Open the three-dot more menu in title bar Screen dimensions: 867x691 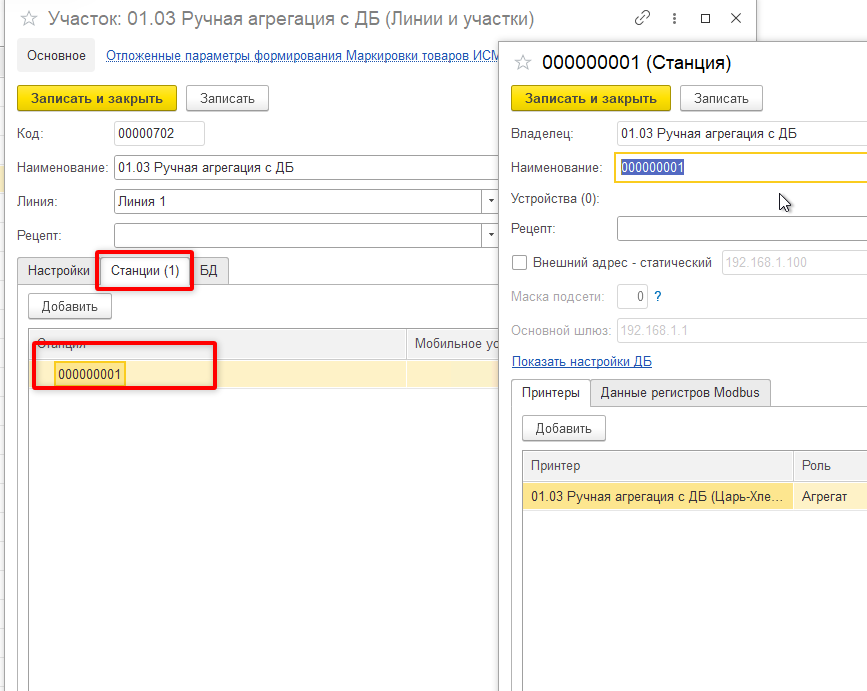674,18
